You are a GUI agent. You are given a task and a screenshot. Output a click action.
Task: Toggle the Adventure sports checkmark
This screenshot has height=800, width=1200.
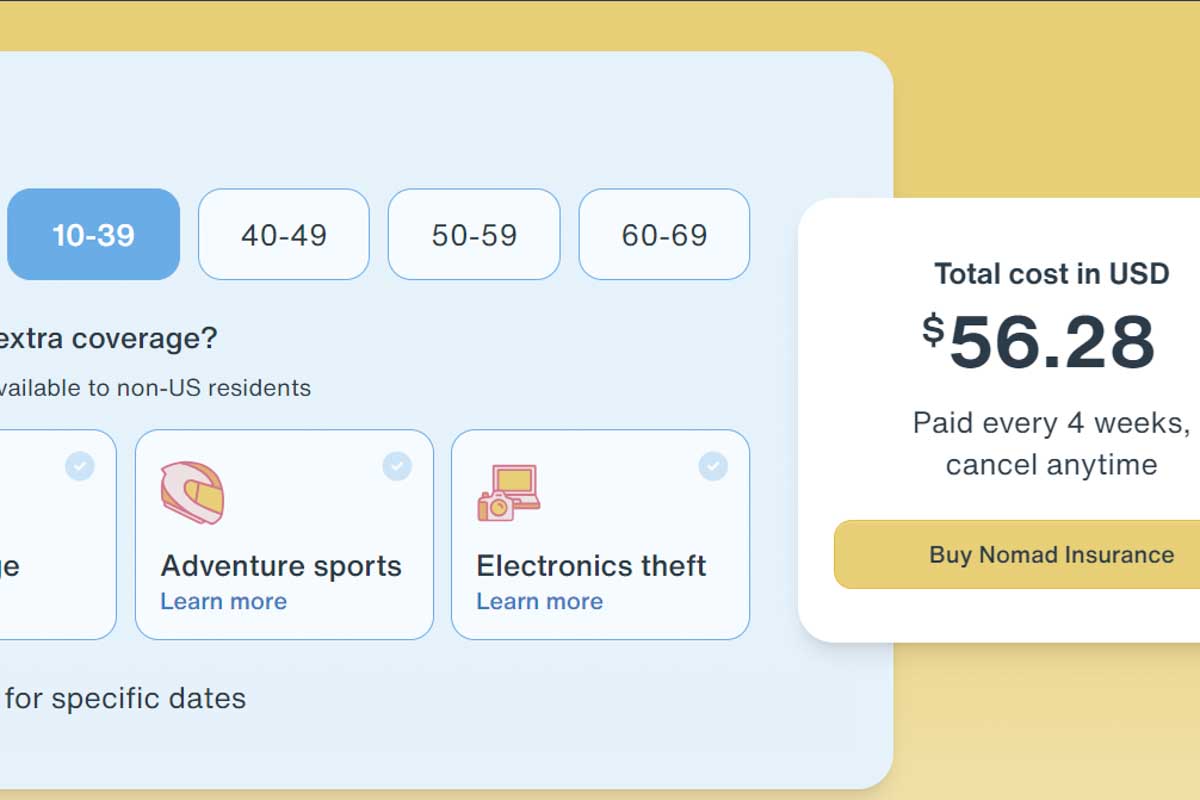point(397,466)
